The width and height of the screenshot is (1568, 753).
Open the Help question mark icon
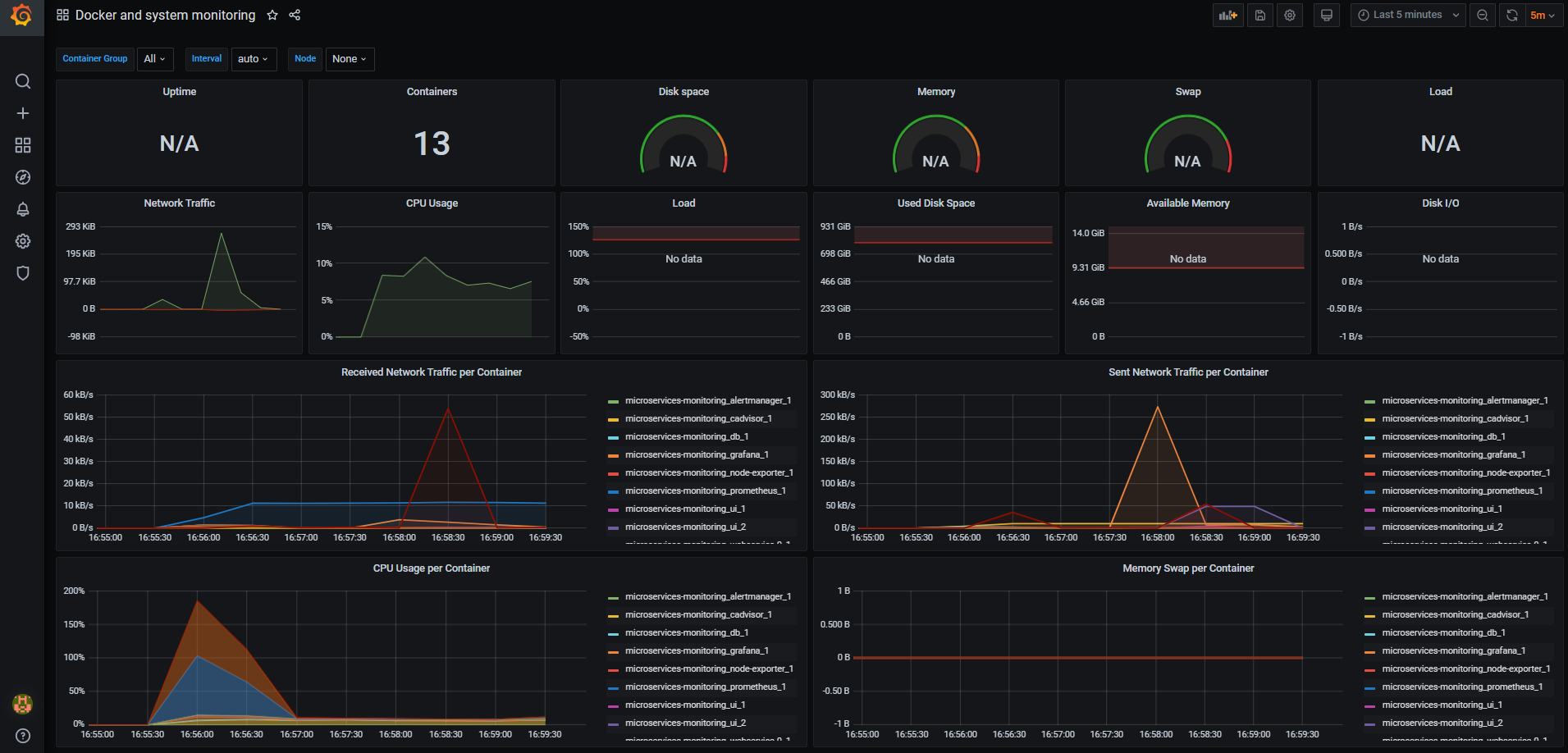pos(23,736)
